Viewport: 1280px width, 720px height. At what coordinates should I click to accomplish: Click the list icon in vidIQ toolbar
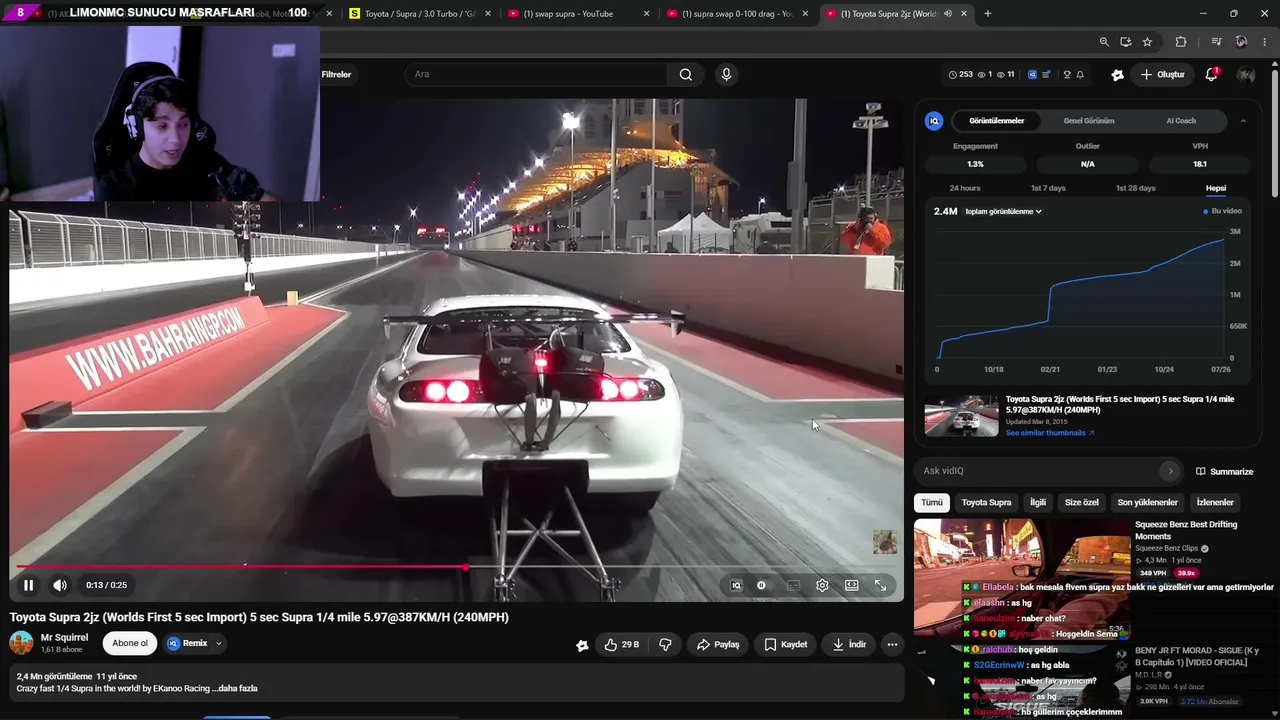click(1046, 74)
